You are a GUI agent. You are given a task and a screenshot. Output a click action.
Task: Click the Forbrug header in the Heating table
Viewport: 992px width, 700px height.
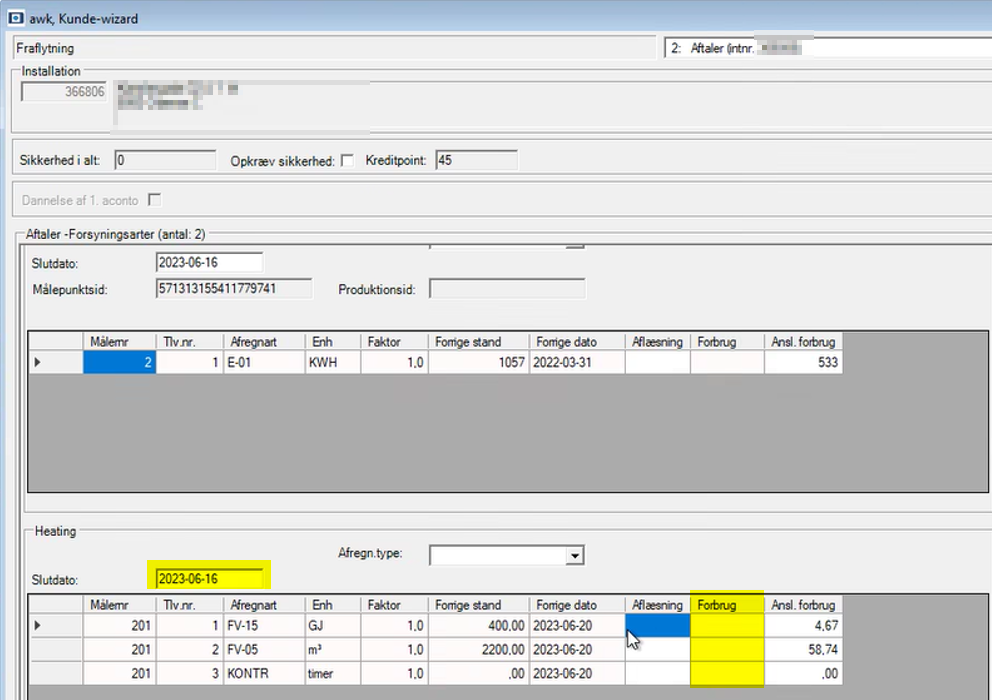[x=727, y=605]
